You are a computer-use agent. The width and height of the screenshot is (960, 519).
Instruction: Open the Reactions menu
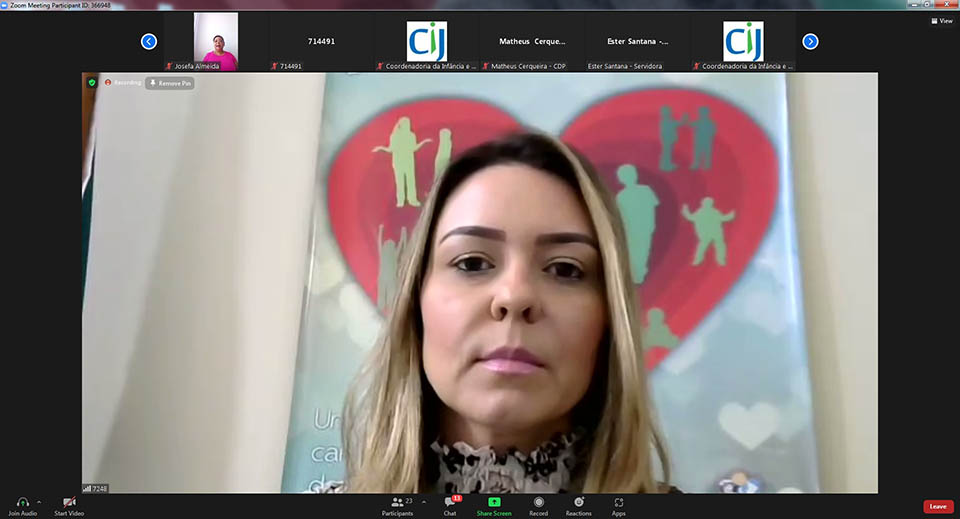(x=578, y=503)
